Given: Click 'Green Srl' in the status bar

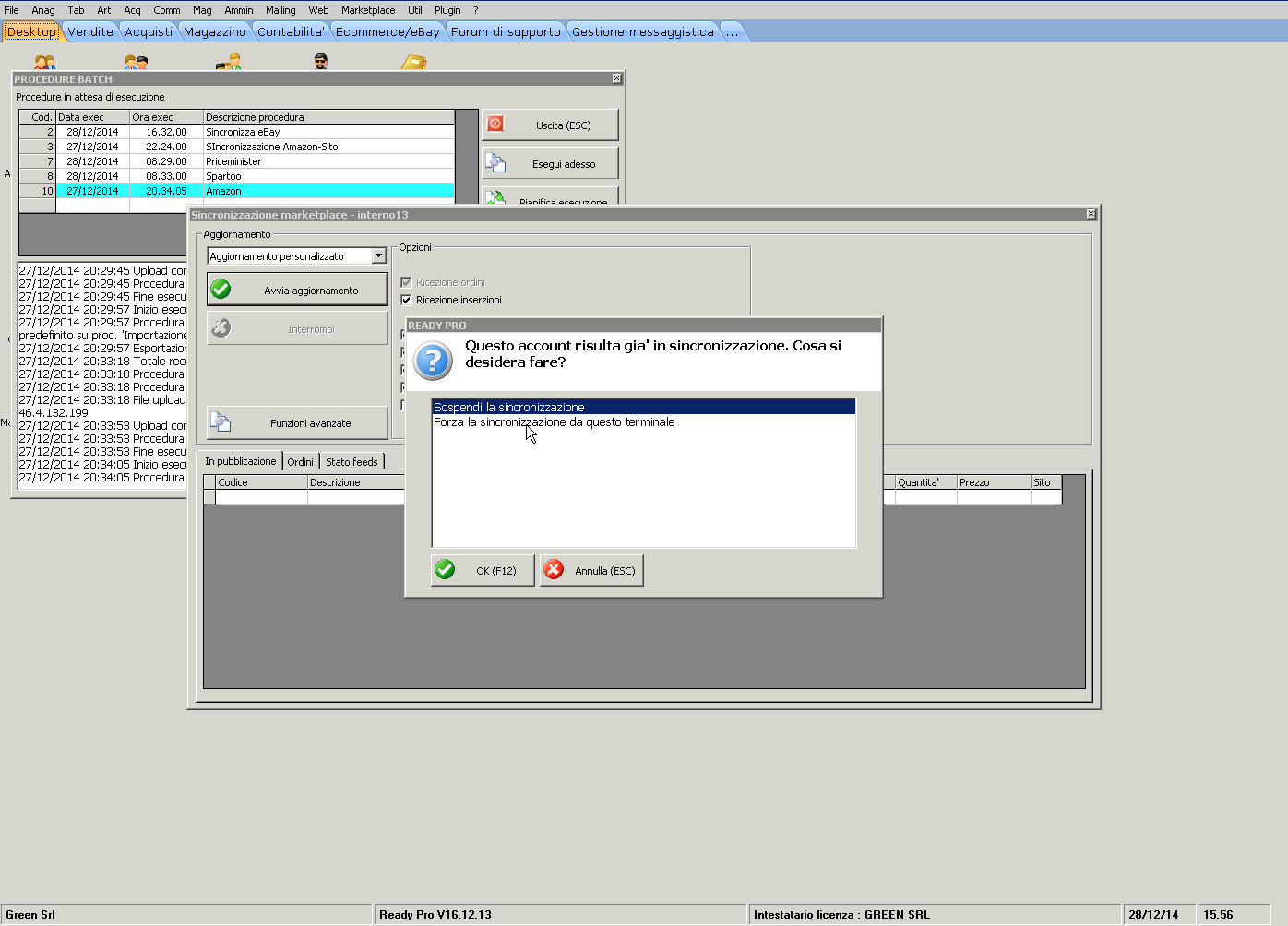Looking at the screenshot, I should pos(30,915).
